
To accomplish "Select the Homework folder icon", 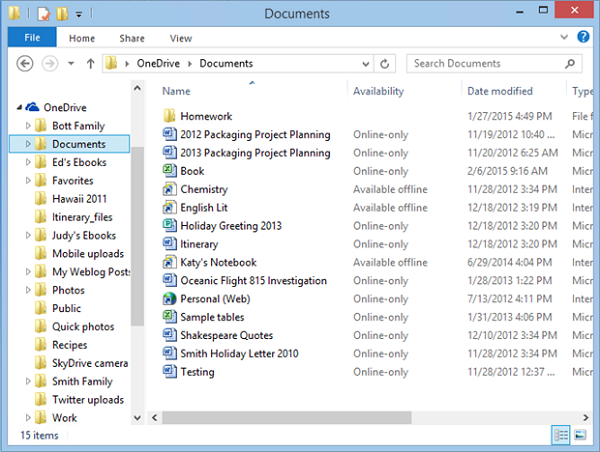I will (169, 116).
